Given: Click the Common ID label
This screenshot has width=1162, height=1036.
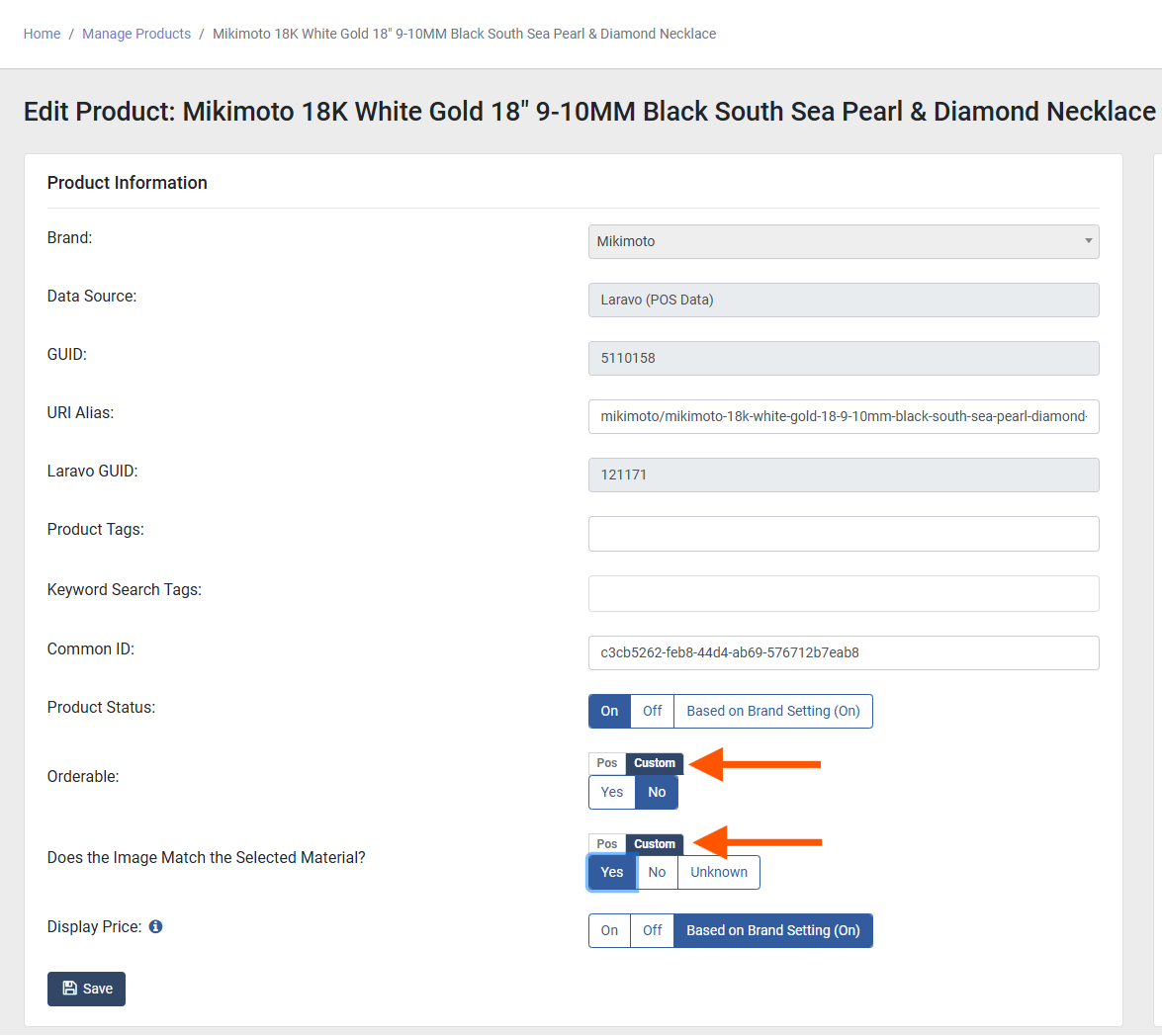Looking at the screenshot, I should point(90,648).
